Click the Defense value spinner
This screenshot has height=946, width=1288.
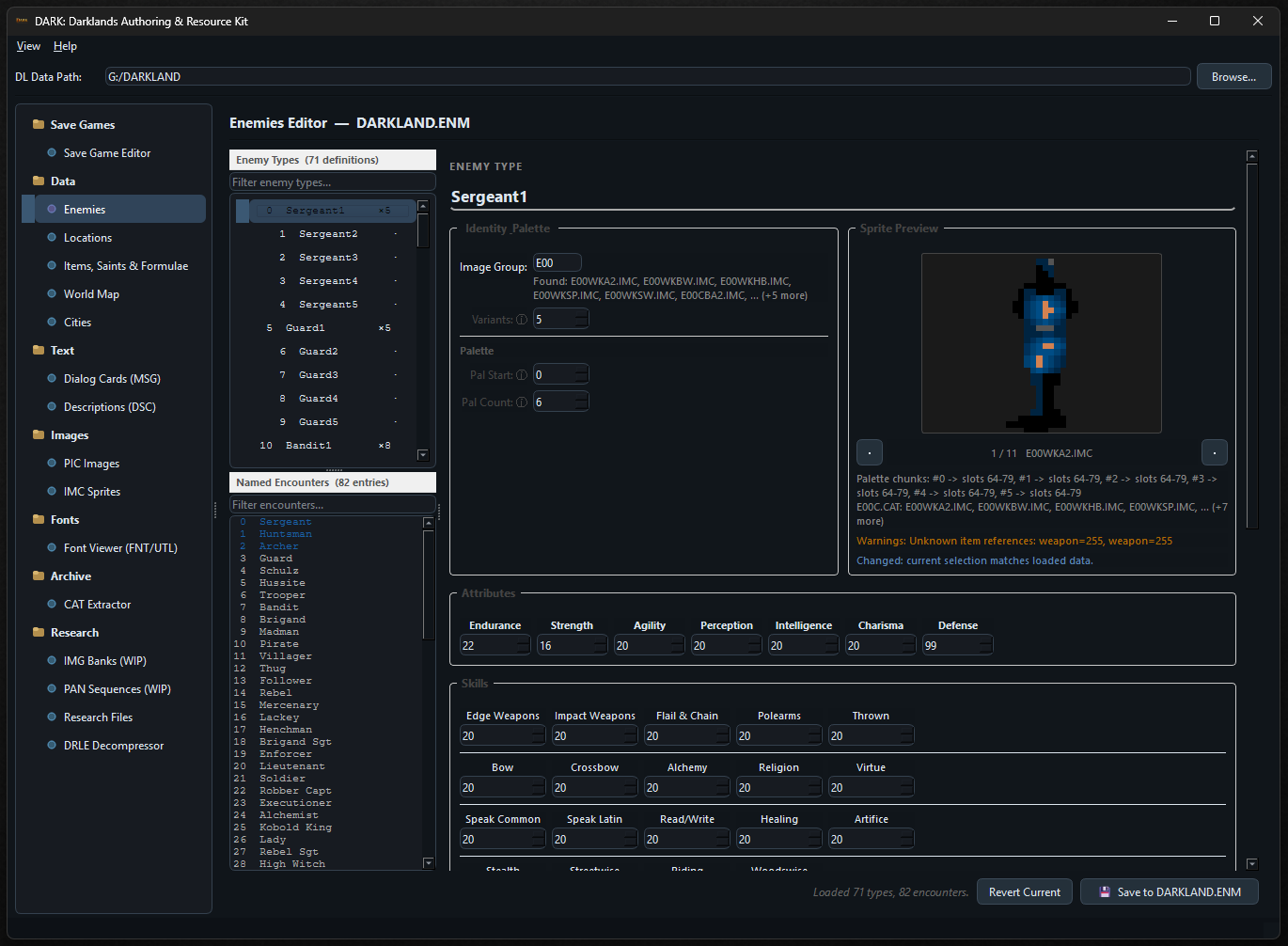pos(958,646)
